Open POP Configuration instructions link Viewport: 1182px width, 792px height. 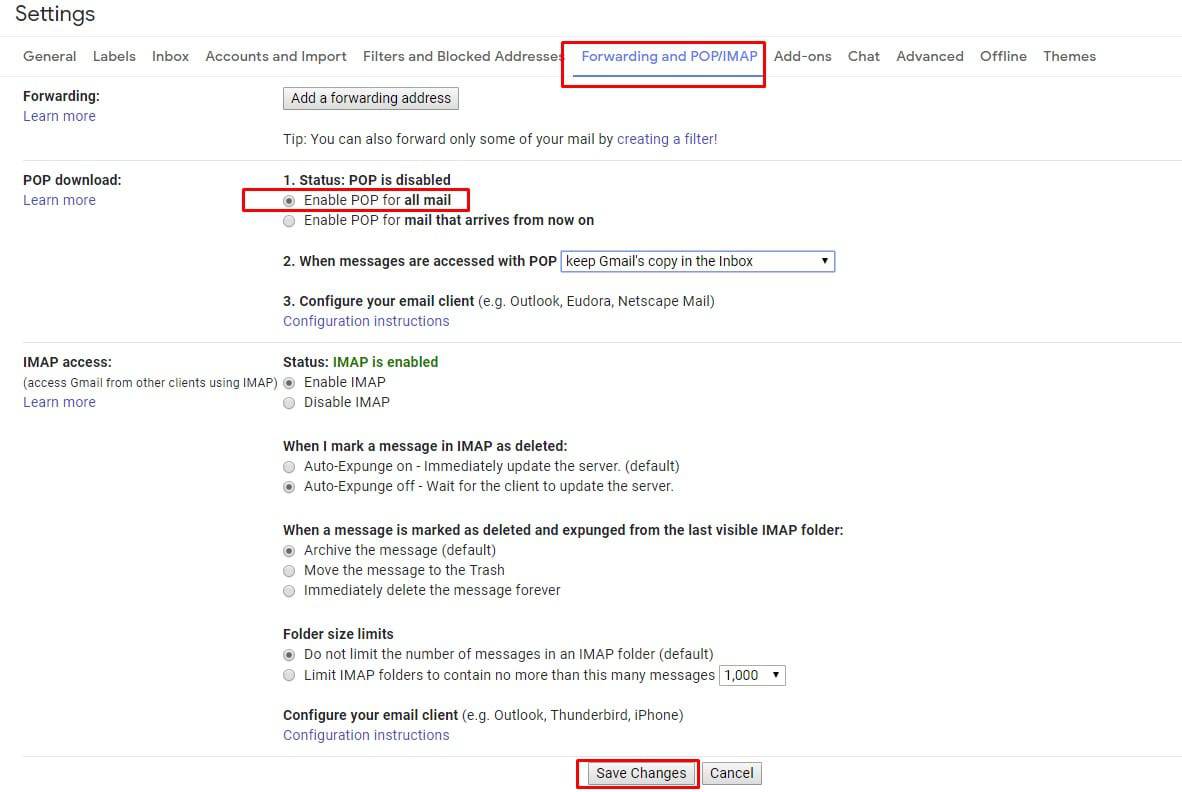[x=366, y=321]
